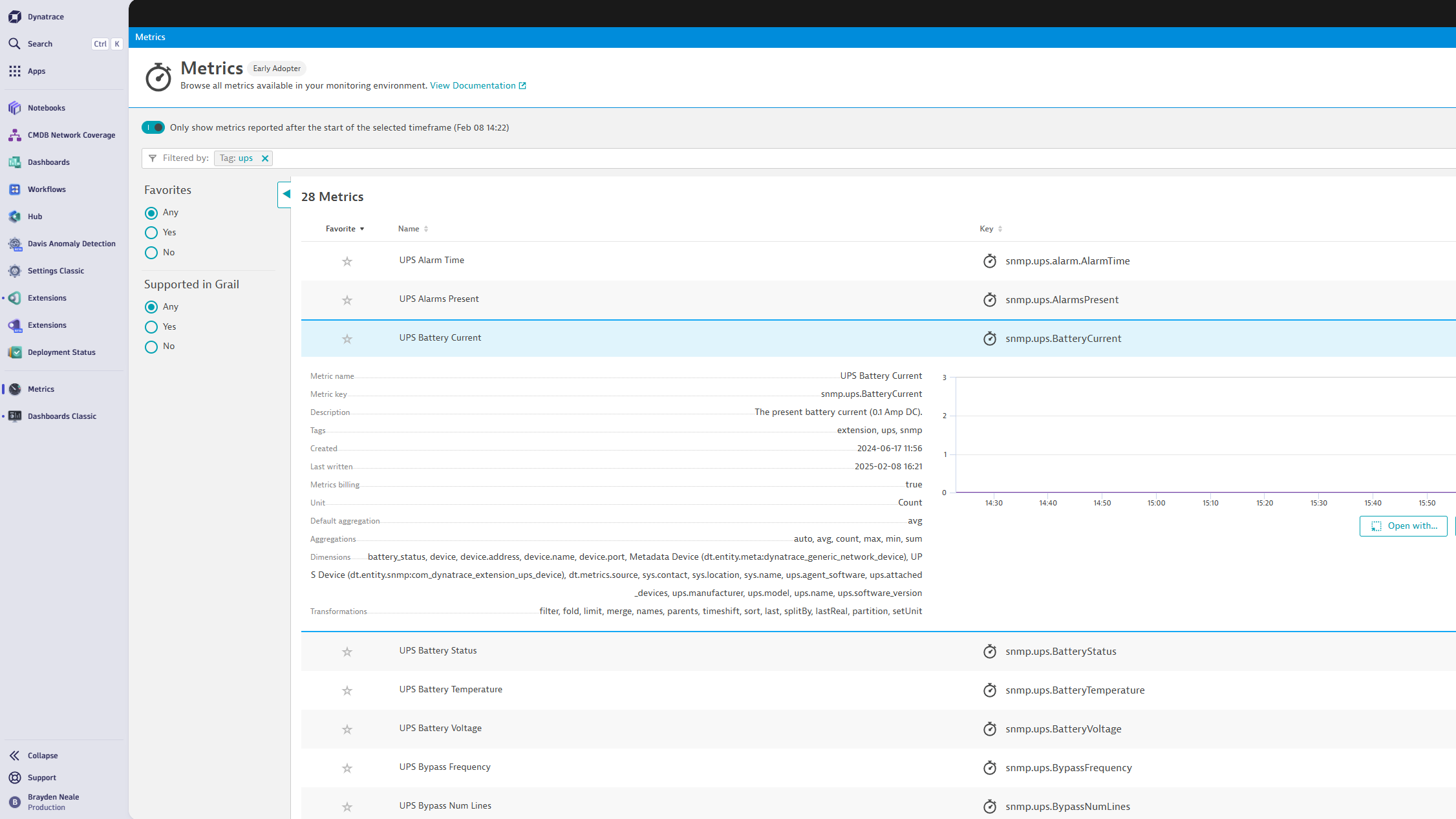Collapse the UPS Battery Current row

878,338
